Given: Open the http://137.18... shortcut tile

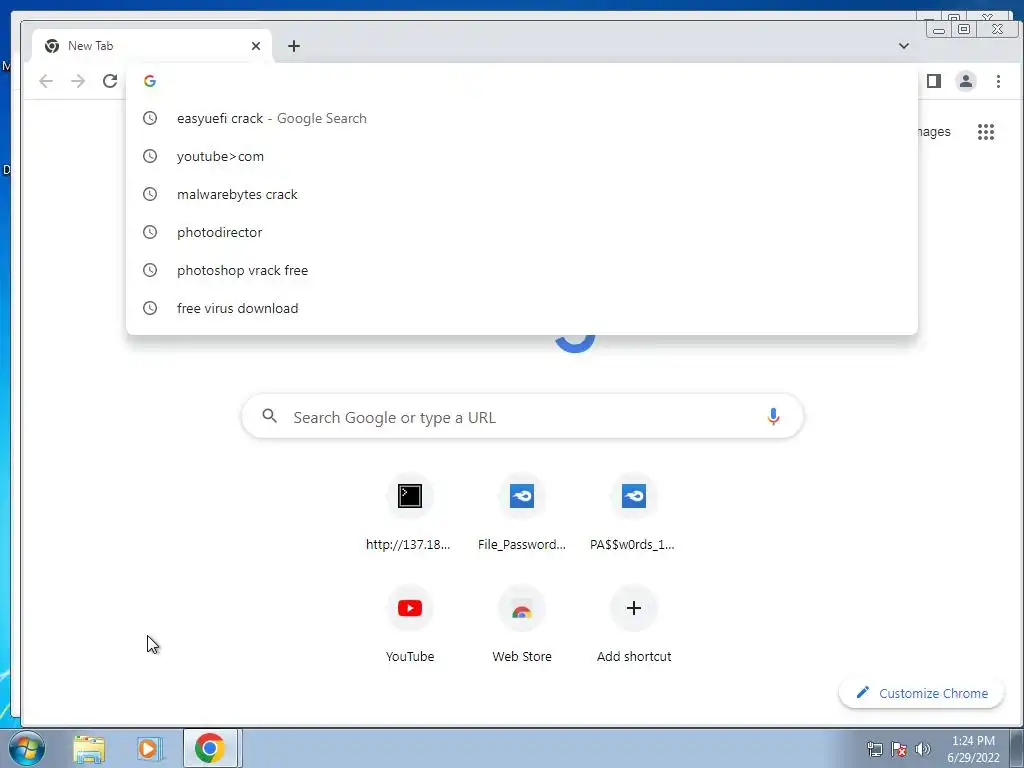Looking at the screenshot, I should coord(409,514).
